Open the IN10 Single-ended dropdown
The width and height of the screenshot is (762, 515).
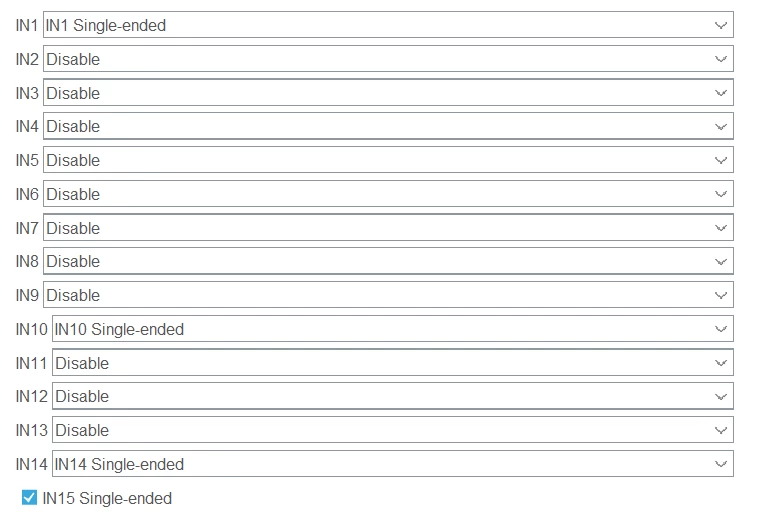click(393, 329)
